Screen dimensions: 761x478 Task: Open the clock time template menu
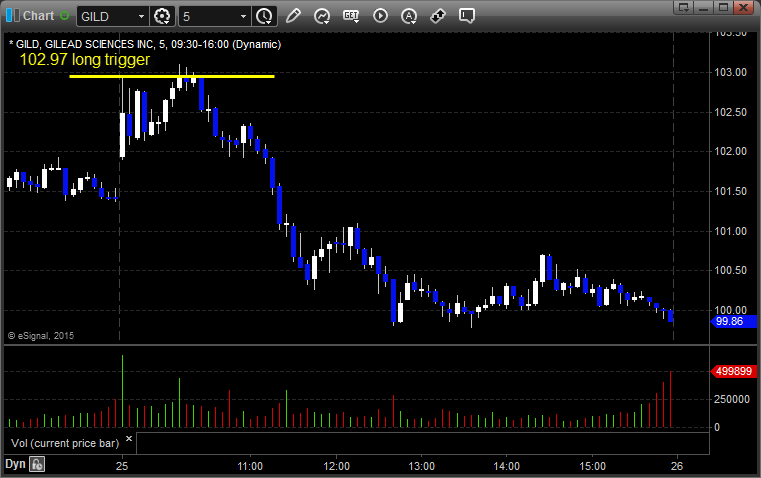[265, 16]
